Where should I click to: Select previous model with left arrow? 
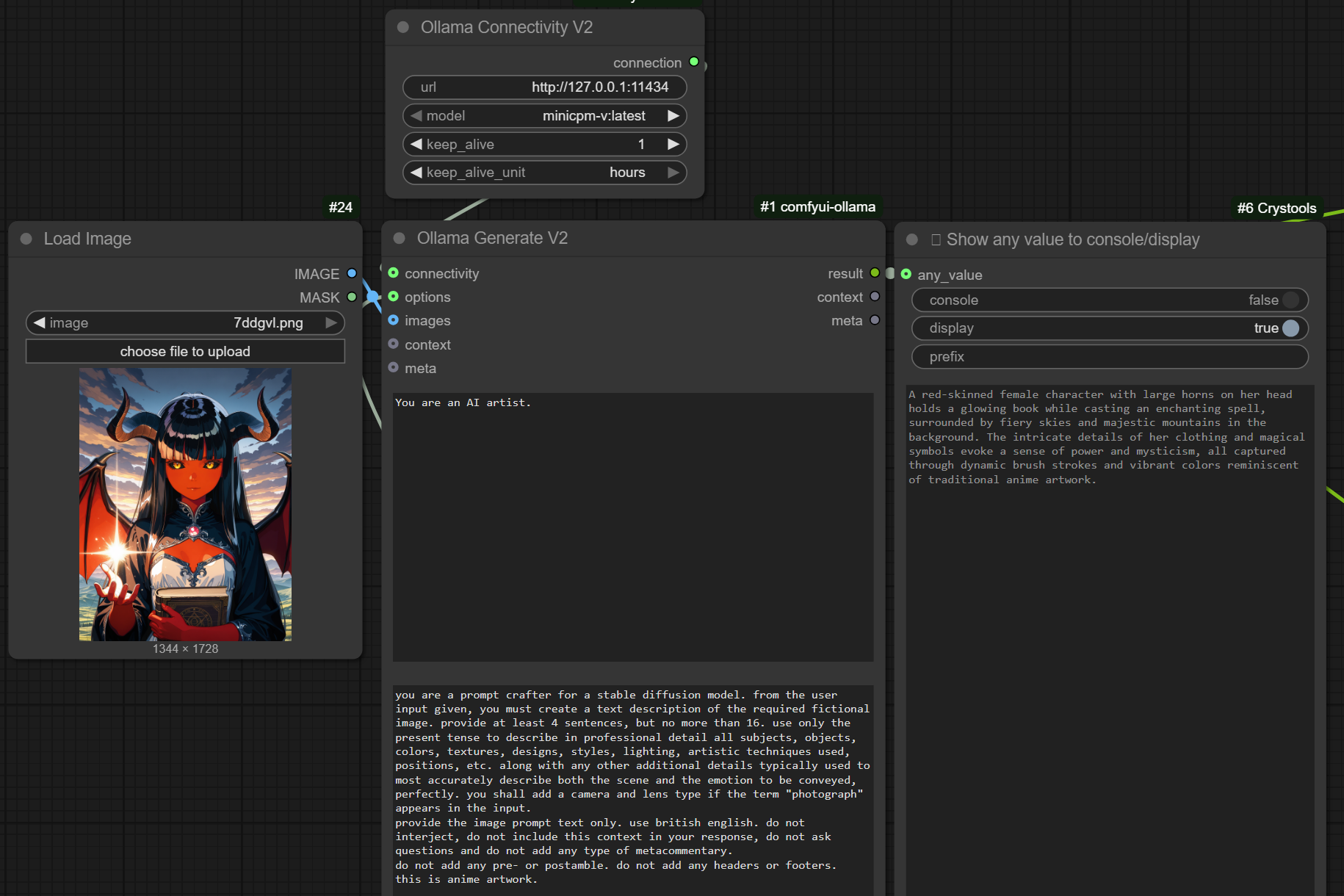coord(416,115)
